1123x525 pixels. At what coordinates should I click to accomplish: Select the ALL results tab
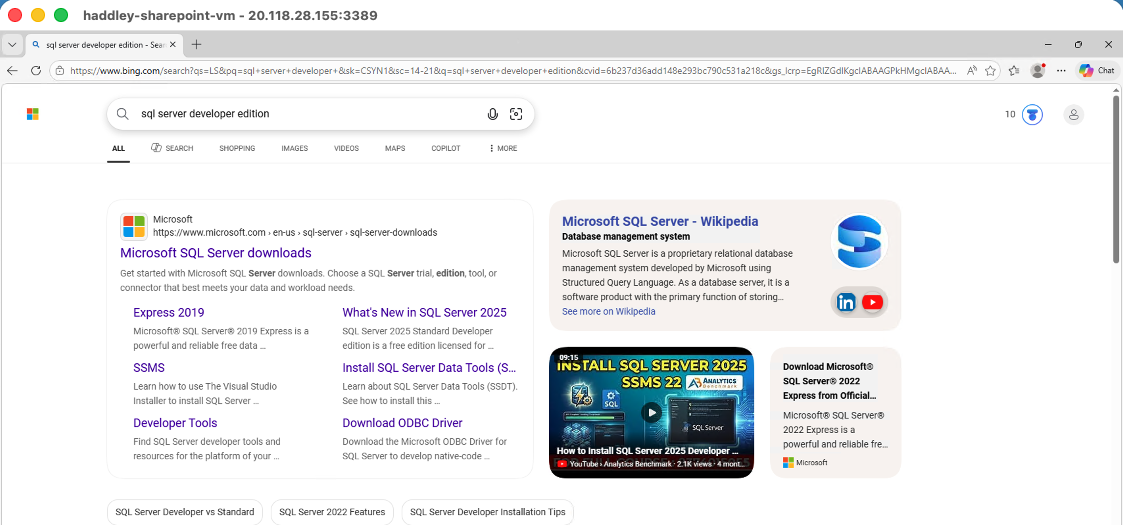pyautogui.click(x=118, y=148)
